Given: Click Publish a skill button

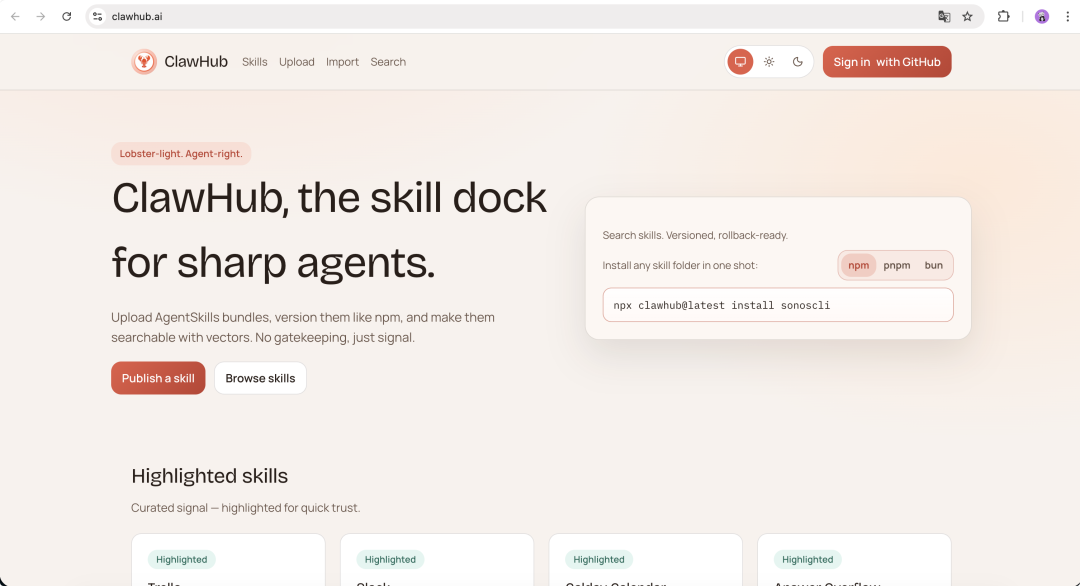Looking at the screenshot, I should pyautogui.click(x=158, y=378).
